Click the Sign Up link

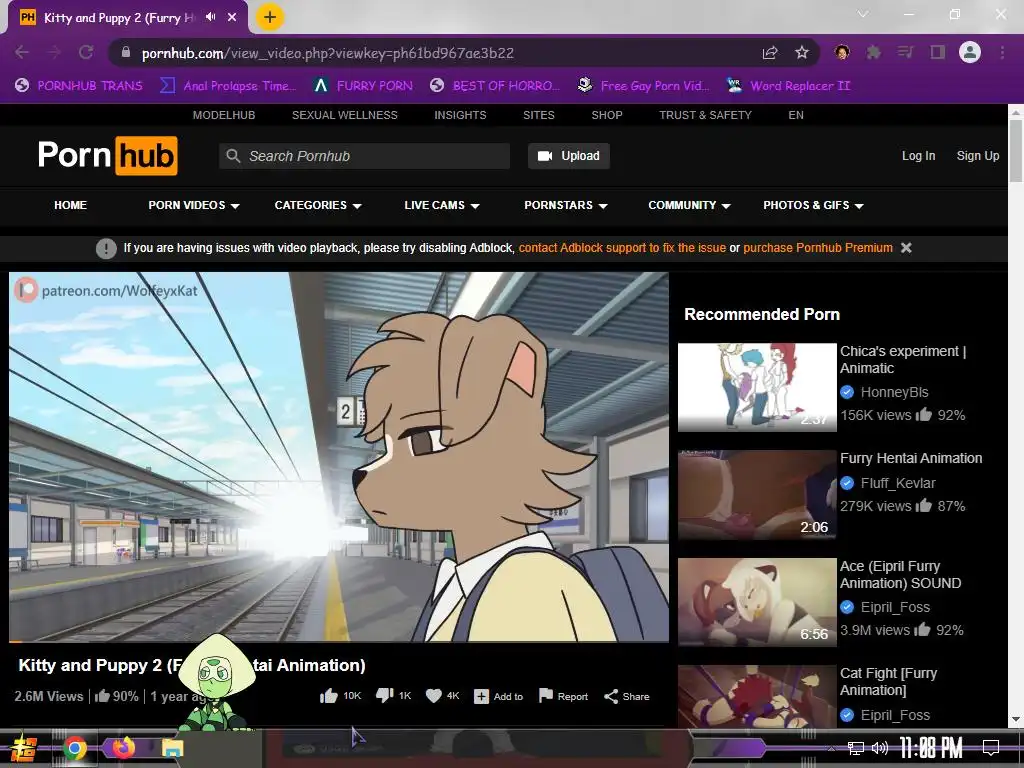978,155
